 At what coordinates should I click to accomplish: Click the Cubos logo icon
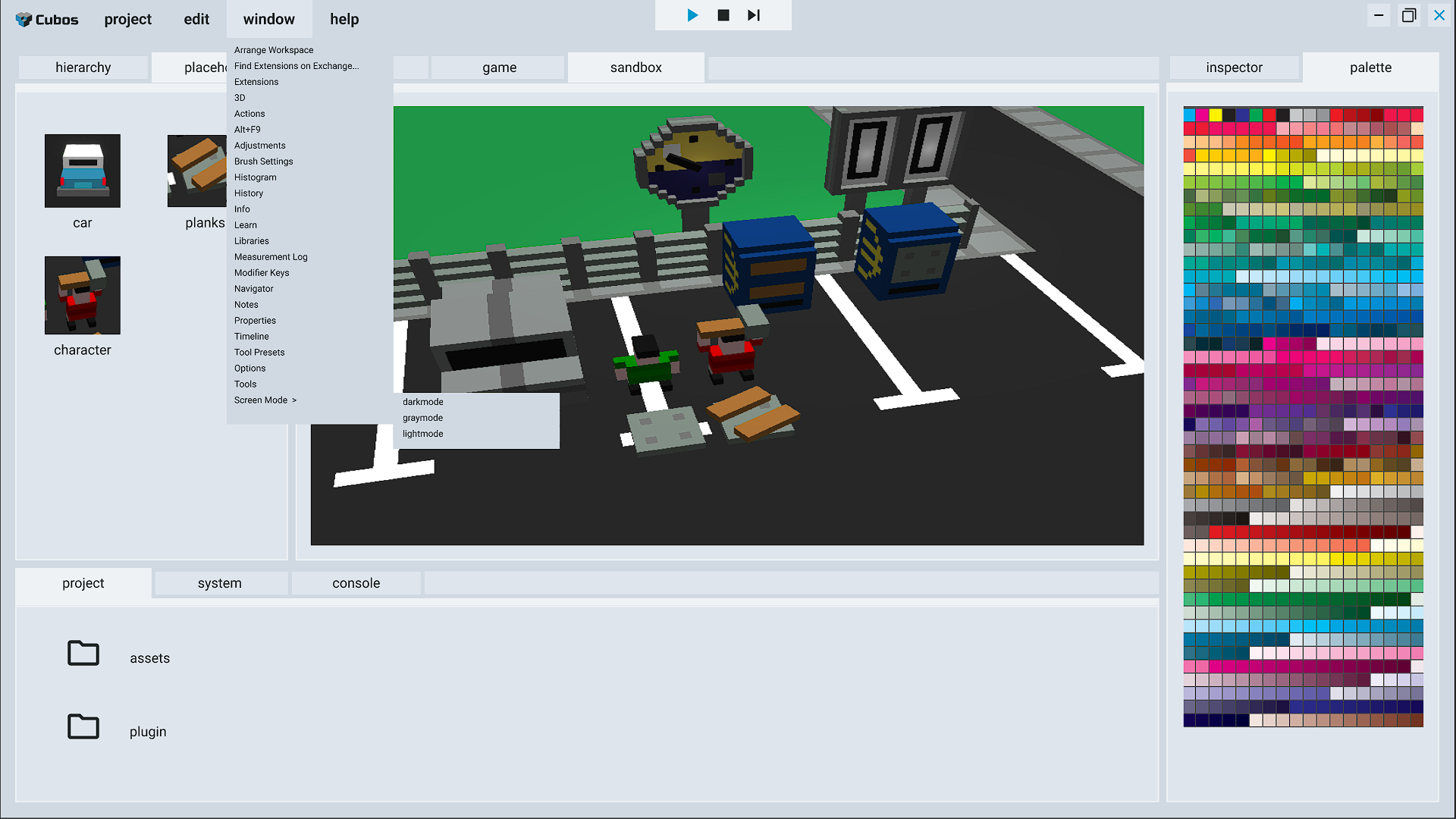[x=24, y=20]
